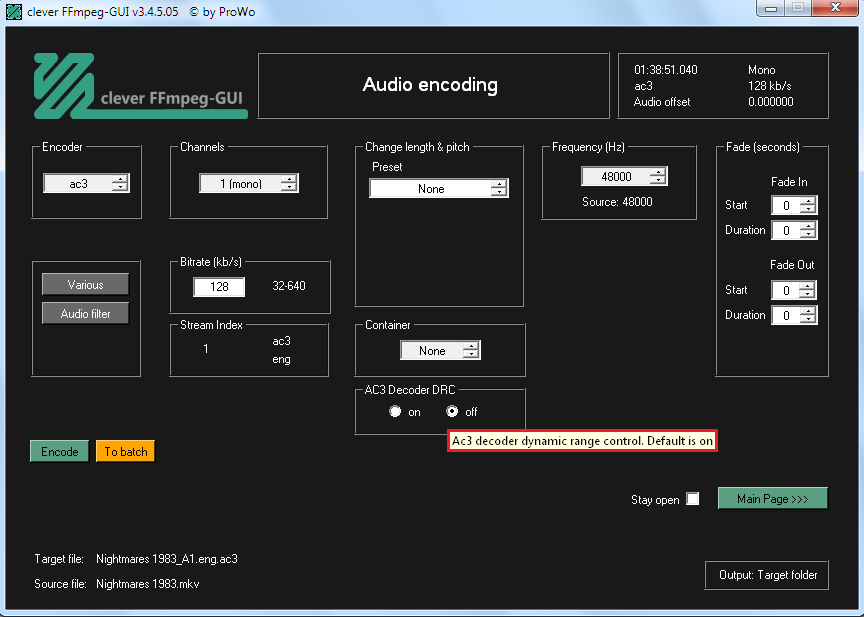Click the Bitrate input field showing 128

(x=219, y=286)
